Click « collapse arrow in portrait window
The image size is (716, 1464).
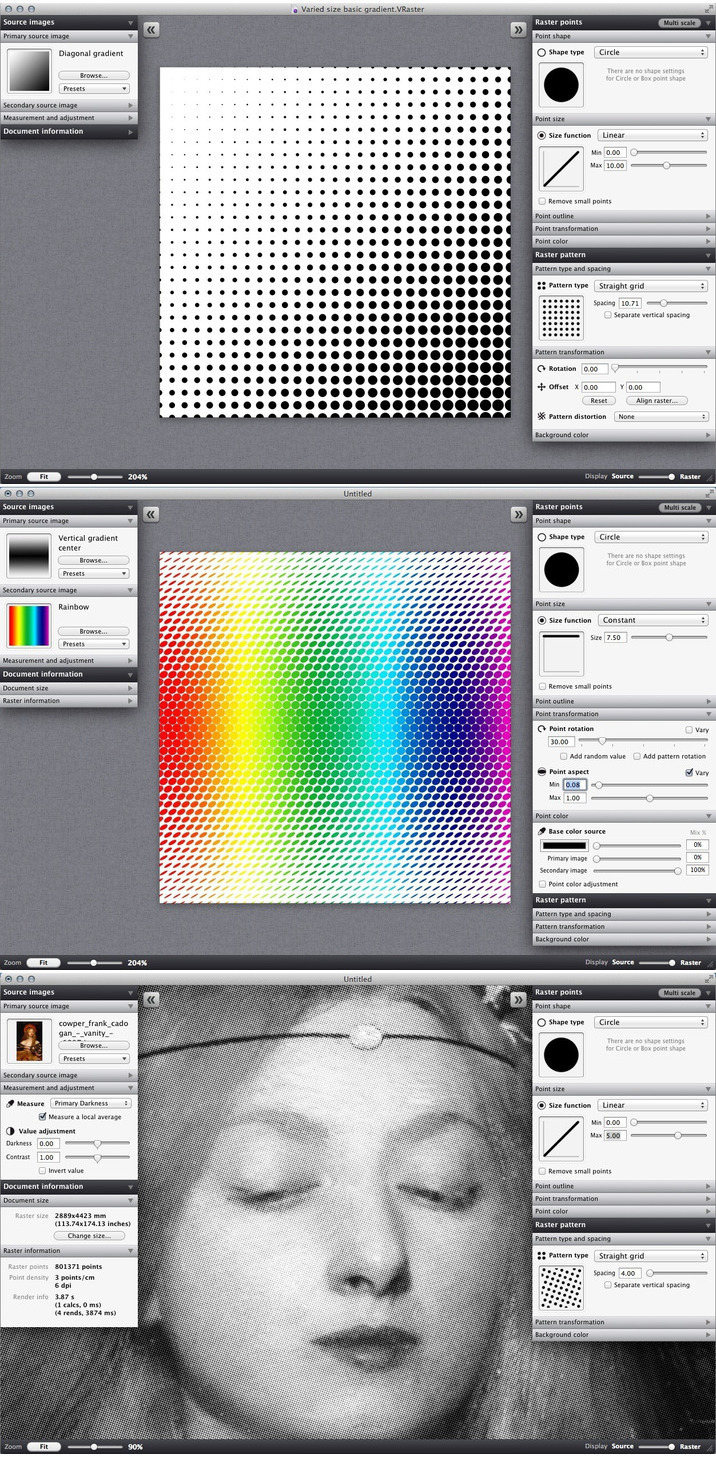coord(151,999)
